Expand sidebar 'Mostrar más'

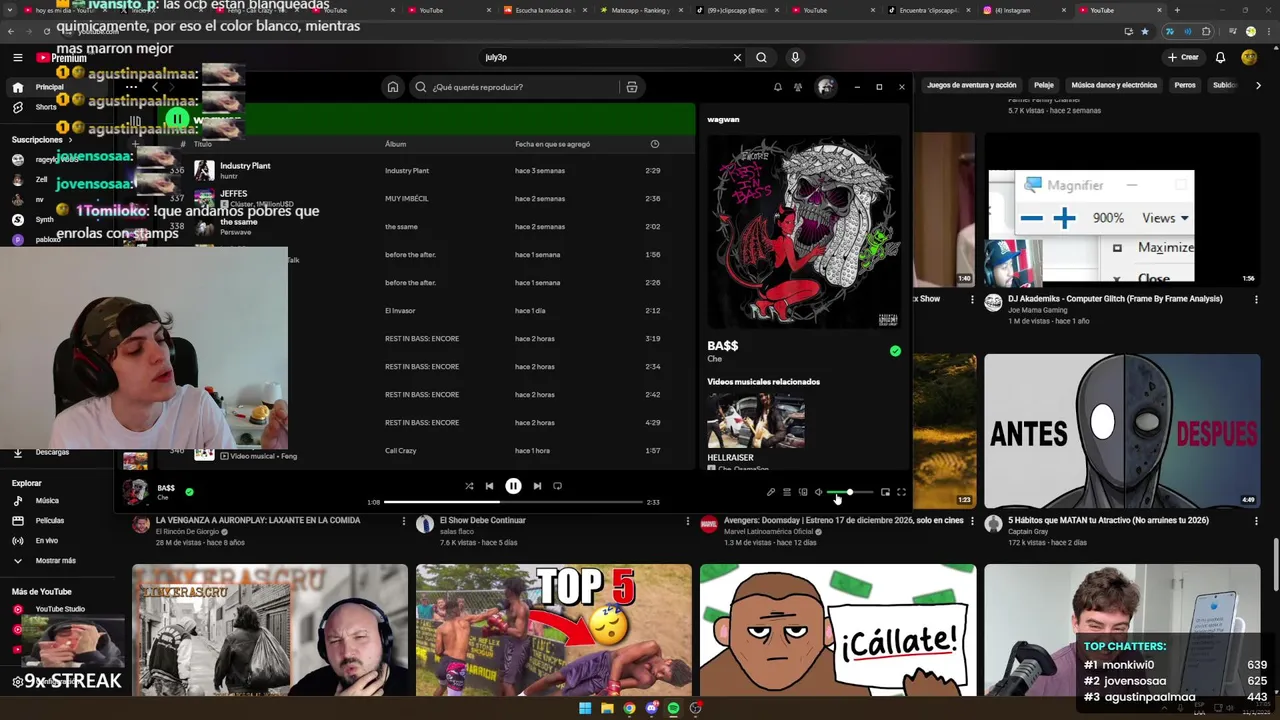[55, 561]
